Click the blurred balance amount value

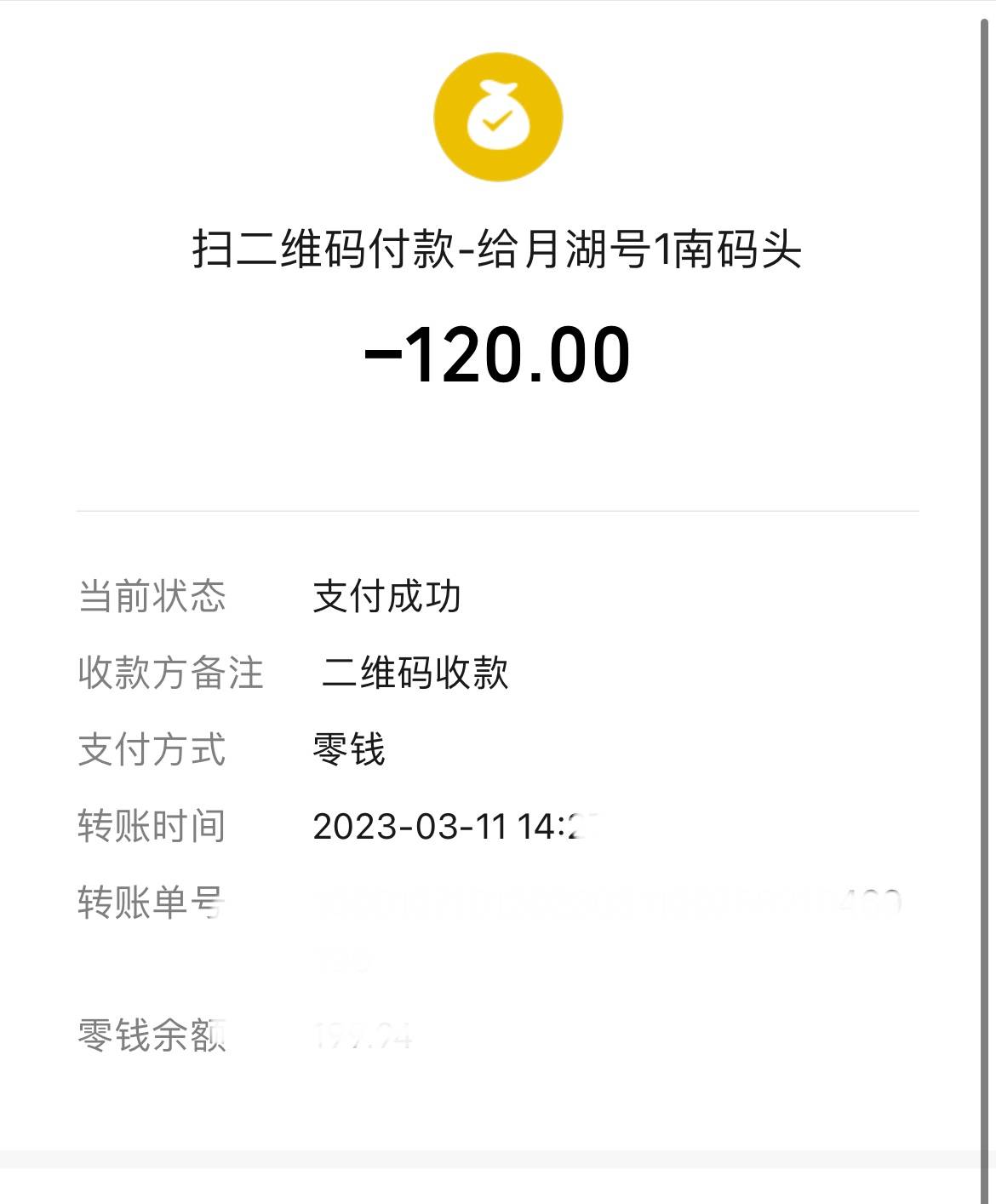click(363, 1036)
